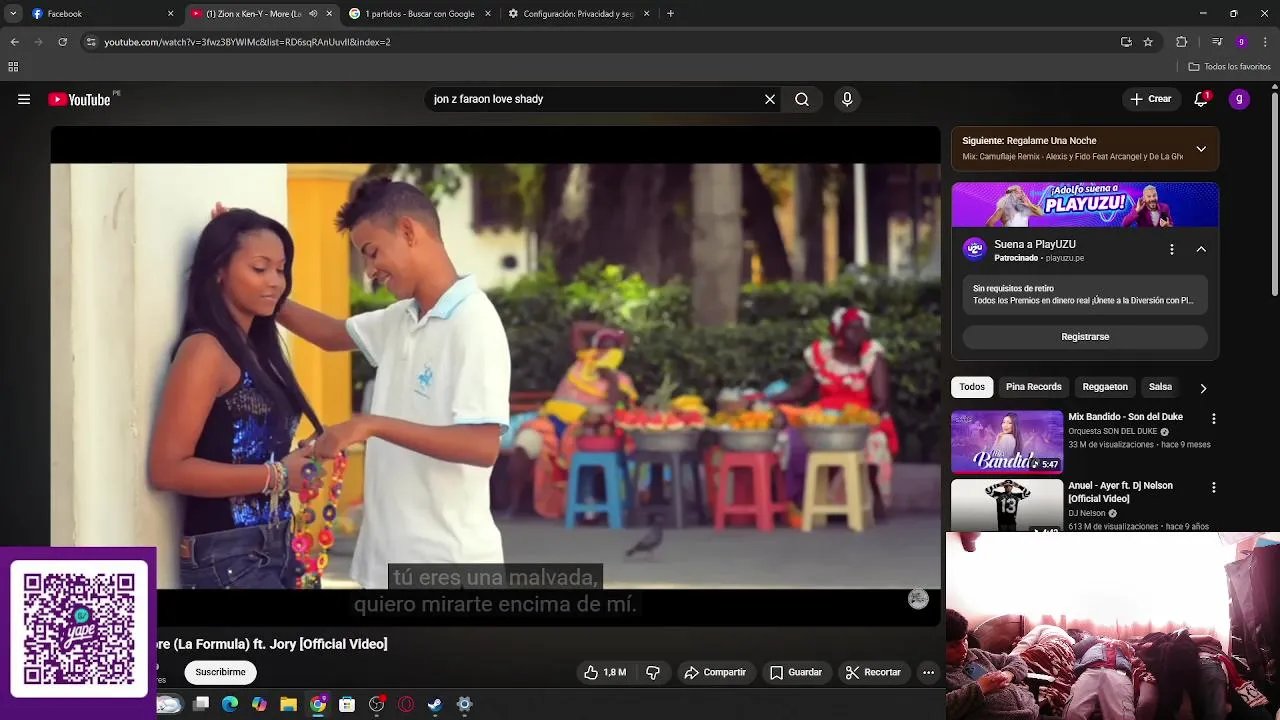The image size is (1280, 720).
Task: Focus the YouTube search input field
Action: (595, 99)
